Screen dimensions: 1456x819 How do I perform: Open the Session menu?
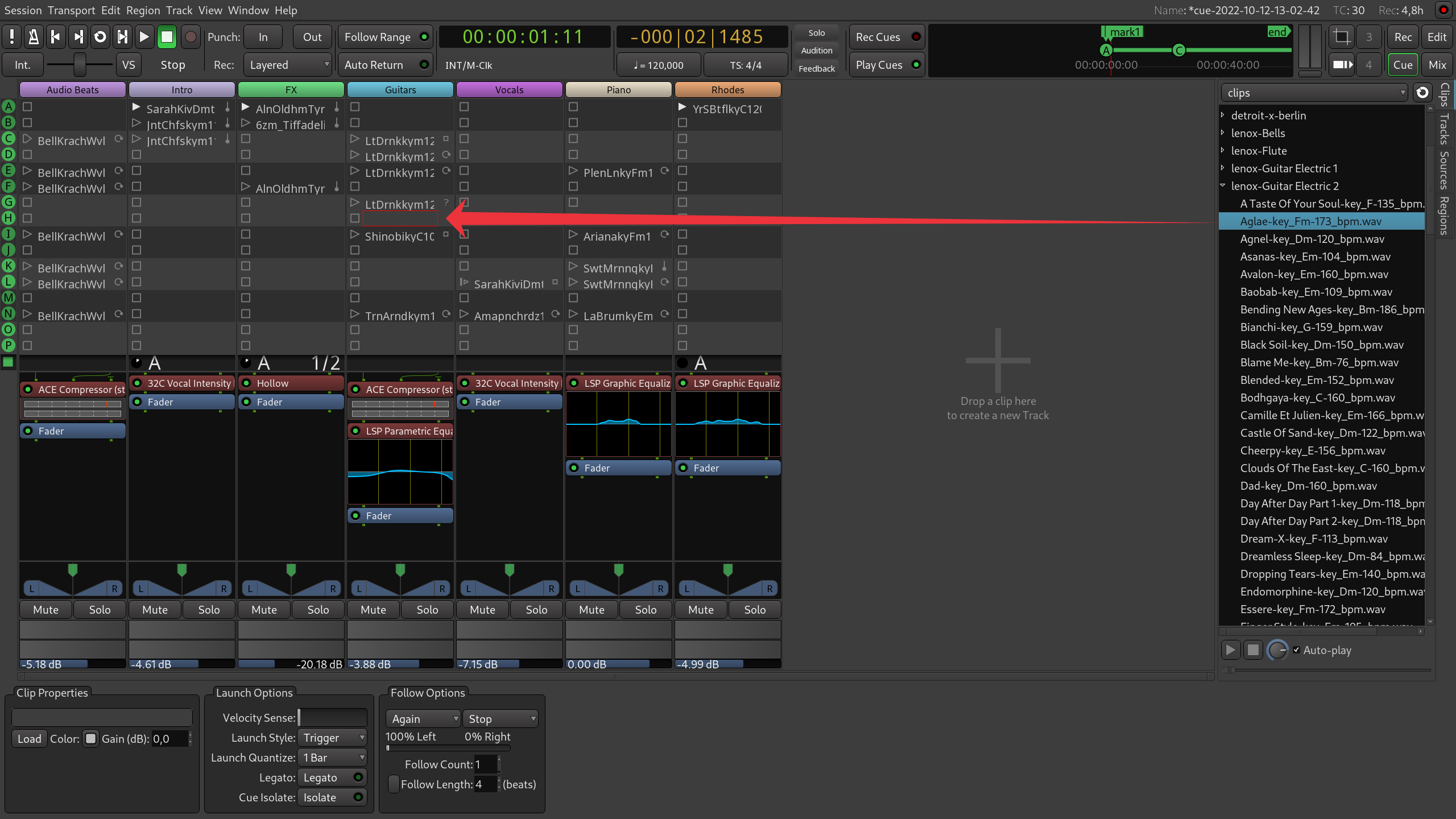(x=23, y=10)
